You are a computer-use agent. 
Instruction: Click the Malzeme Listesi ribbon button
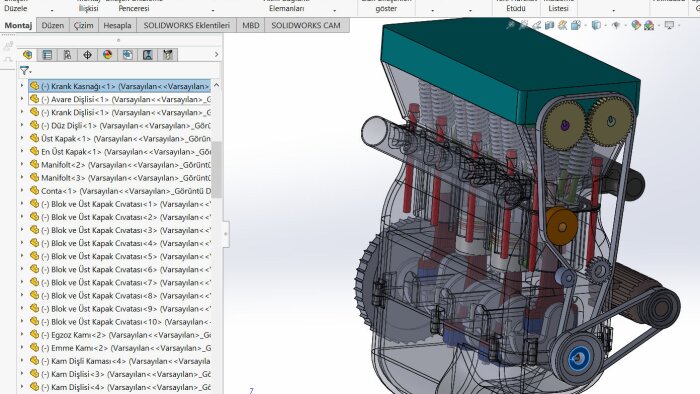[558, 6]
